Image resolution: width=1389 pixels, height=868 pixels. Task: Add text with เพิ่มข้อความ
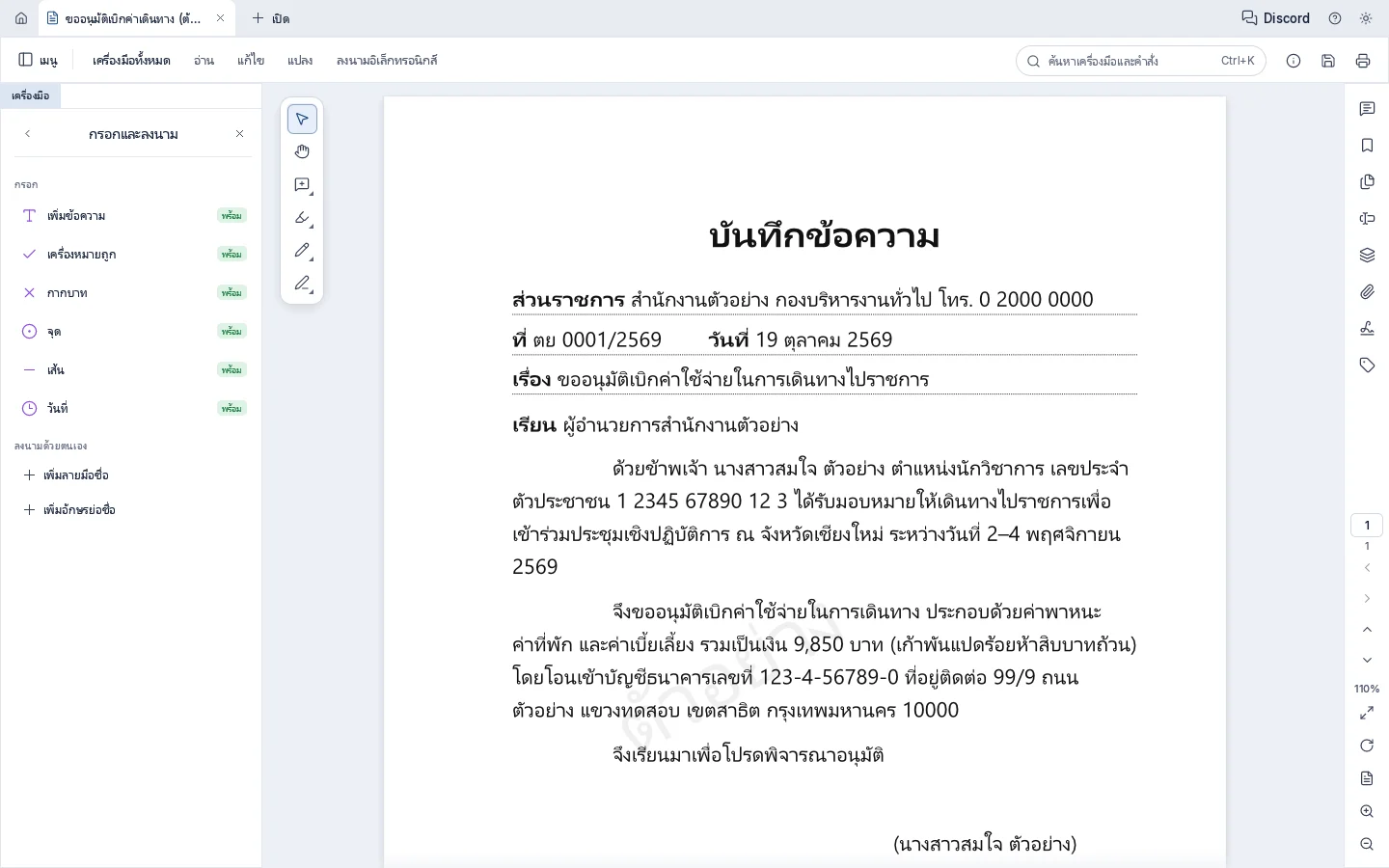click(x=133, y=215)
